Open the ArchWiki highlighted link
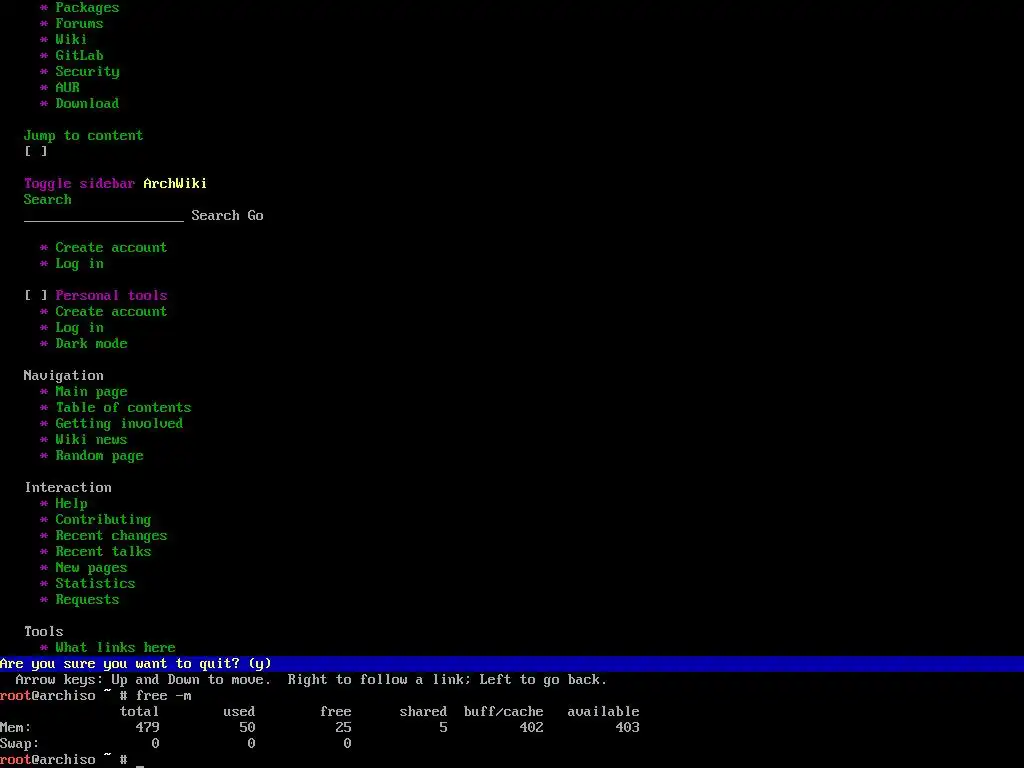 point(175,184)
